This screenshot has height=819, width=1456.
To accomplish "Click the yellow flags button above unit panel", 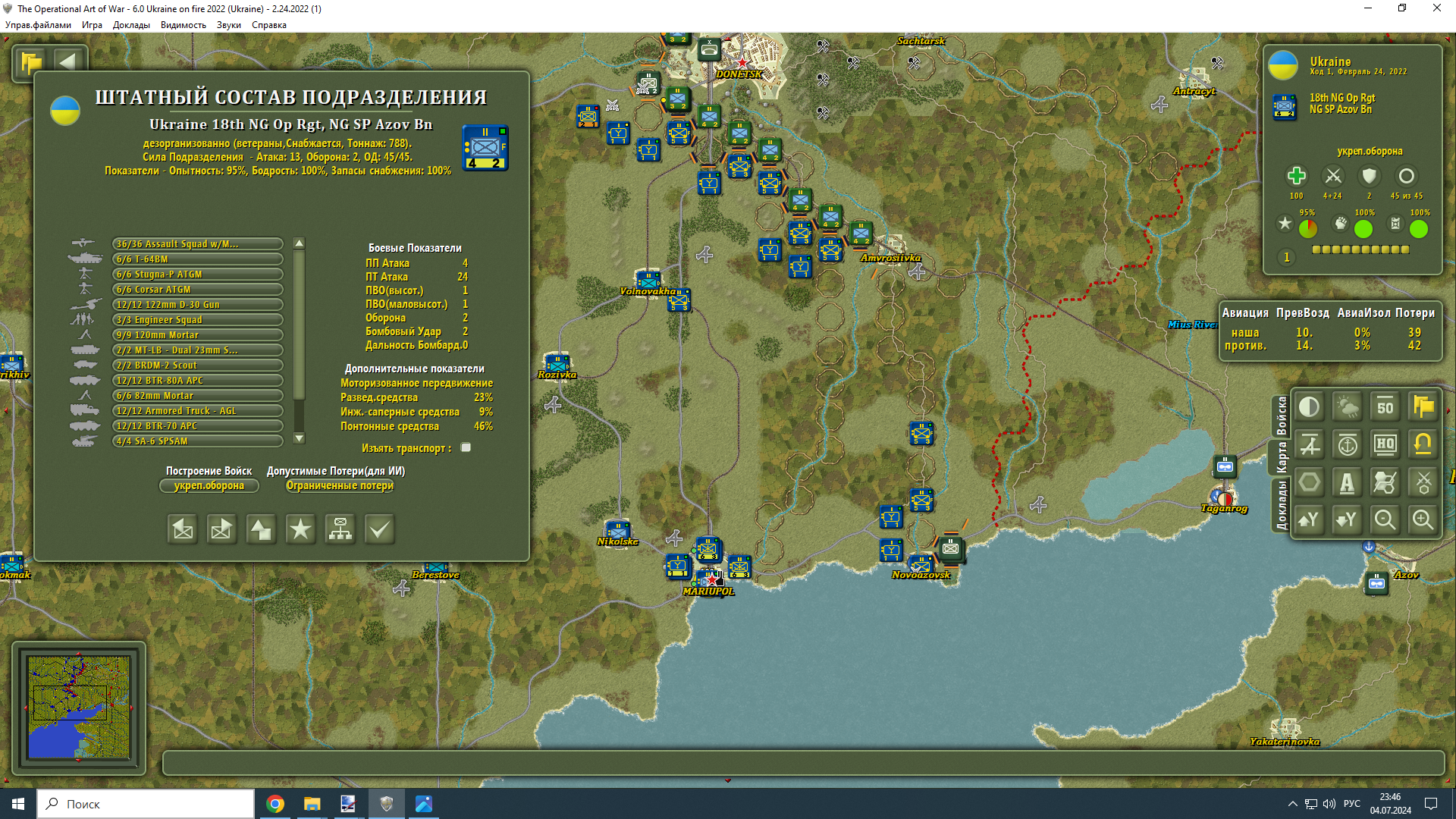I will point(32,62).
